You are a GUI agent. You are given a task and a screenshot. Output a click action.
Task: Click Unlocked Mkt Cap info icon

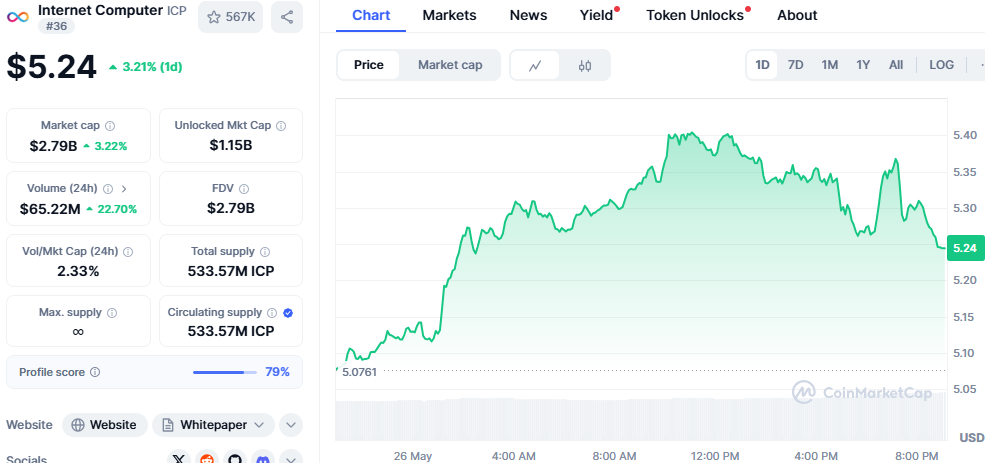tap(281, 126)
